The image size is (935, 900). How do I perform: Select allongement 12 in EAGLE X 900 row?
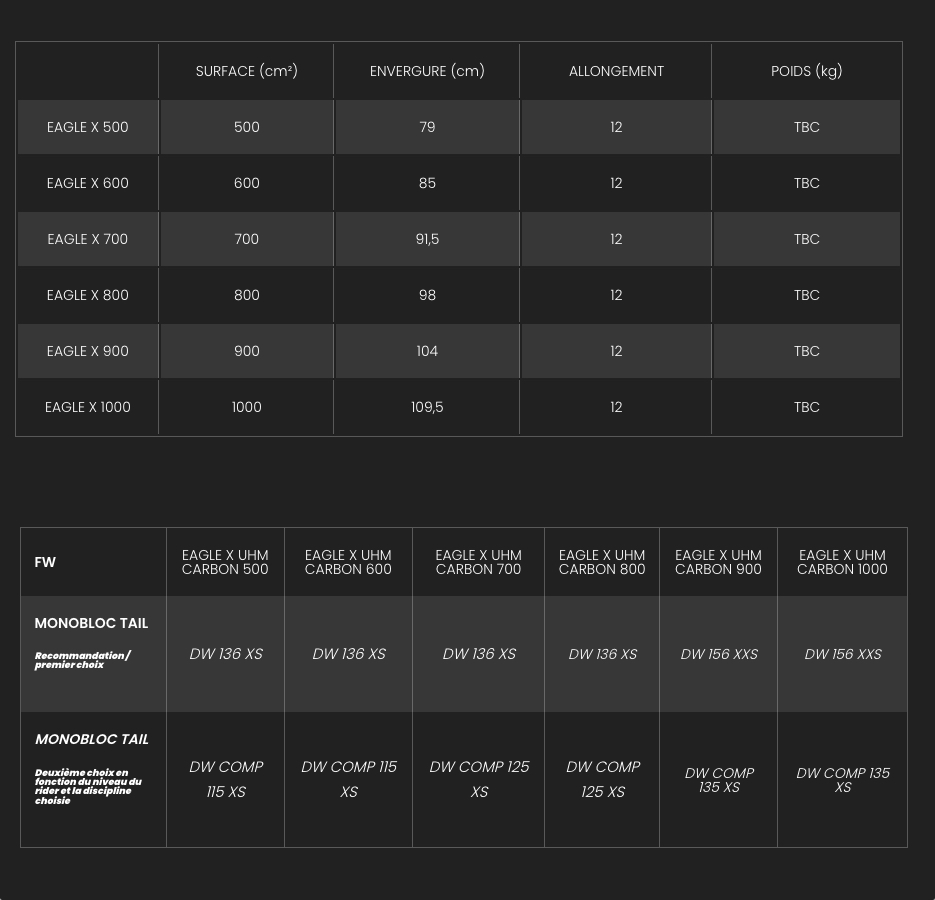click(x=616, y=351)
